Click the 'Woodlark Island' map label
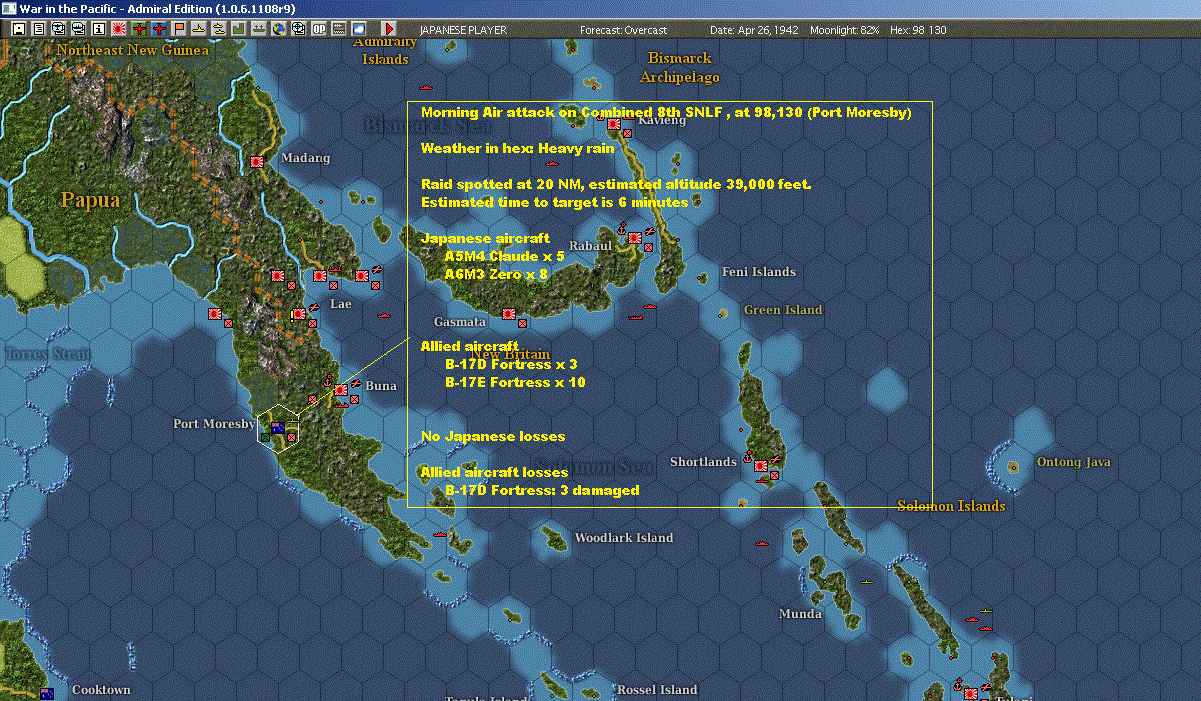Viewport: 1201px width, 701px height. coord(624,538)
